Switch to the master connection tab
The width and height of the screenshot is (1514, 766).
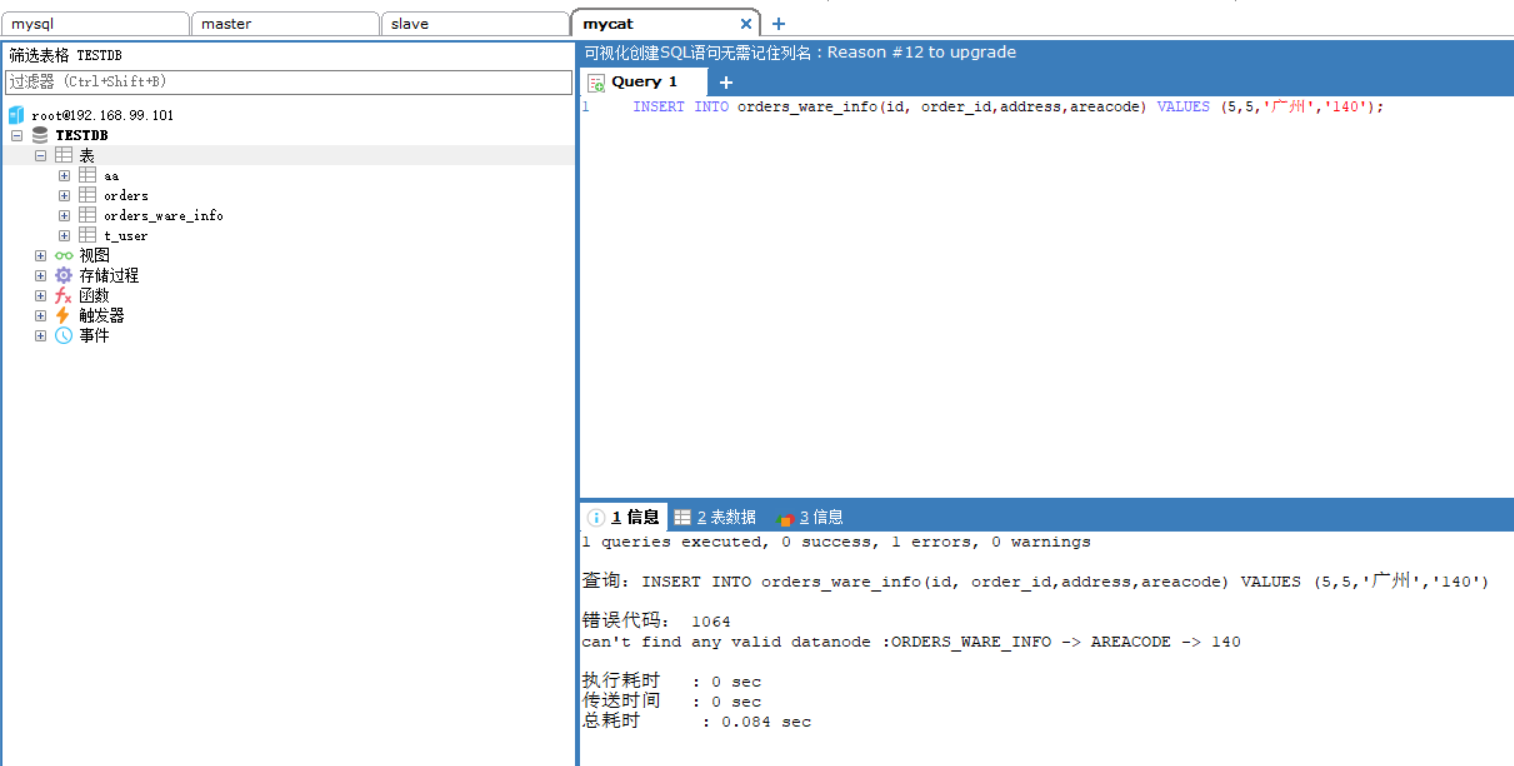click(285, 24)
